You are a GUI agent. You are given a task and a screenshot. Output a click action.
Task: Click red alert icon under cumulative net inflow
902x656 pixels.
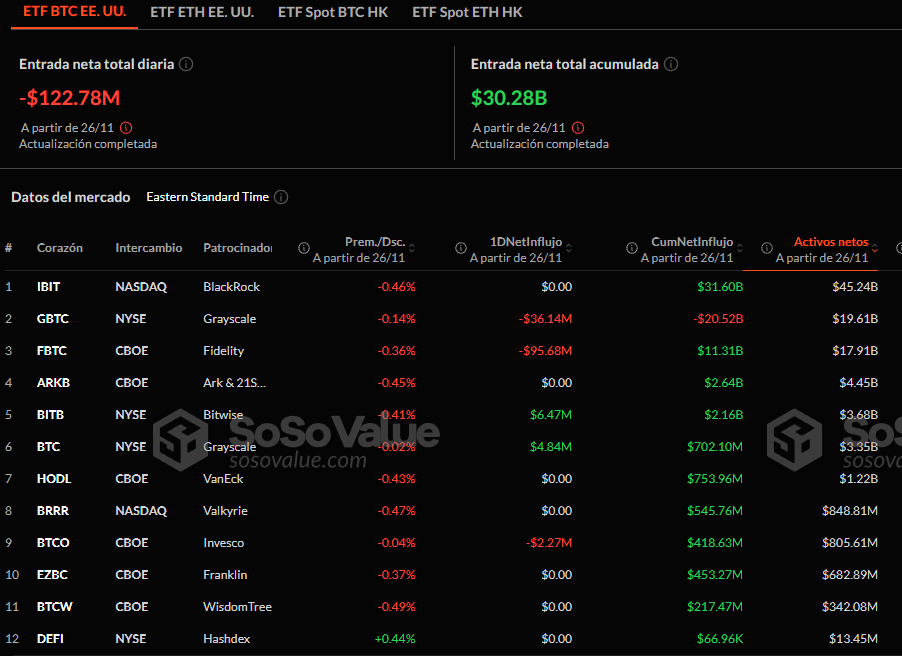click(578, 128)
